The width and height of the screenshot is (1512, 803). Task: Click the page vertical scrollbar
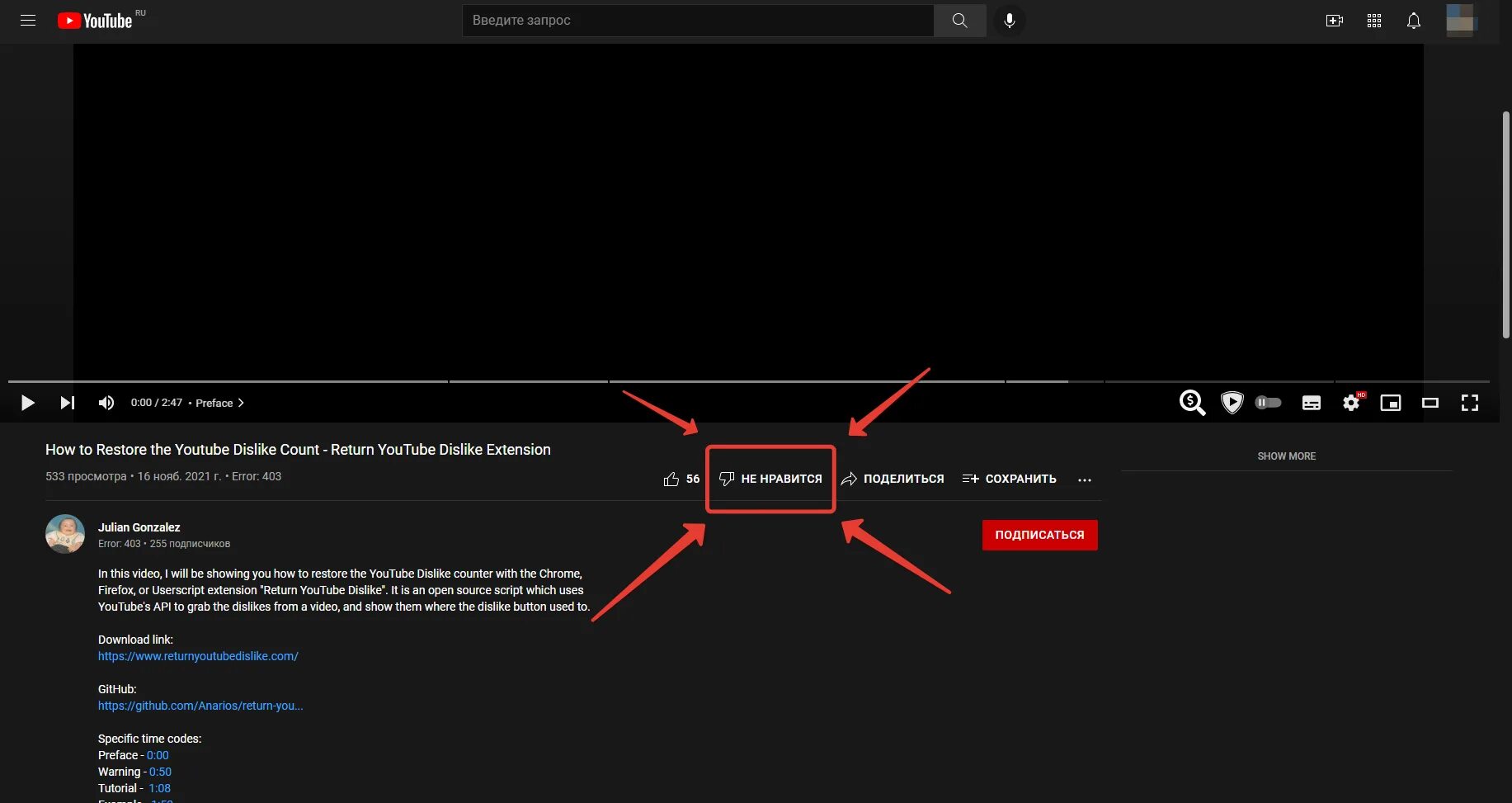[x=1505, y=224]
